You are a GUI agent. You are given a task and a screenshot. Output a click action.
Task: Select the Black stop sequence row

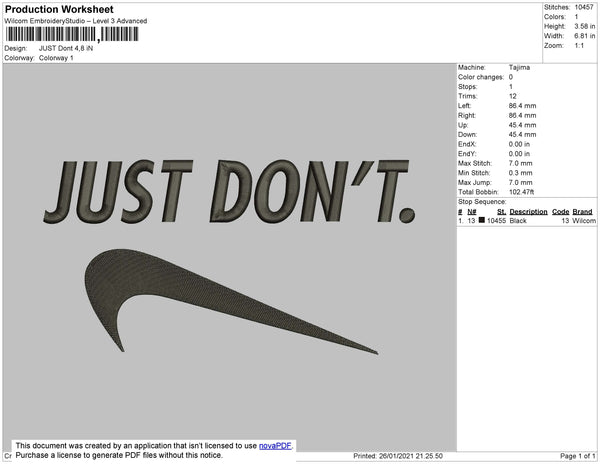(526, 220)
